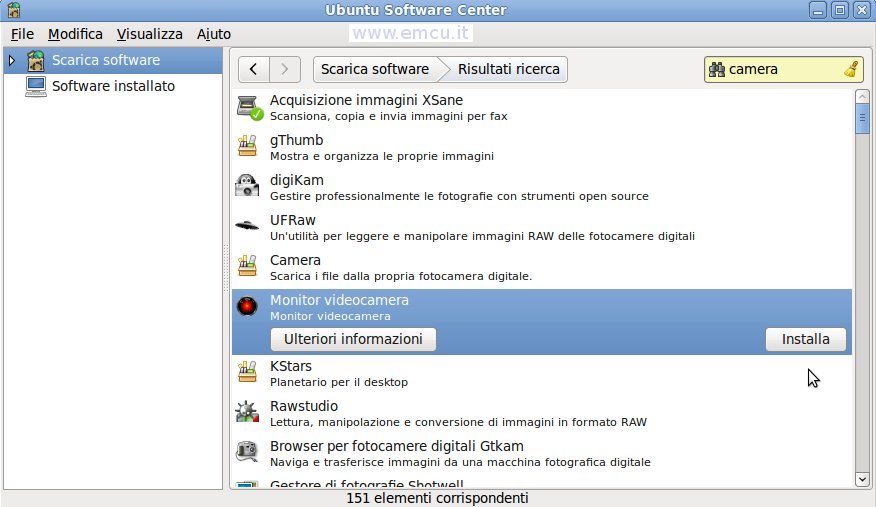Screen dimensions: 876x507
Task: Select the Rawstudio entry title
Action: click(304, 406)
